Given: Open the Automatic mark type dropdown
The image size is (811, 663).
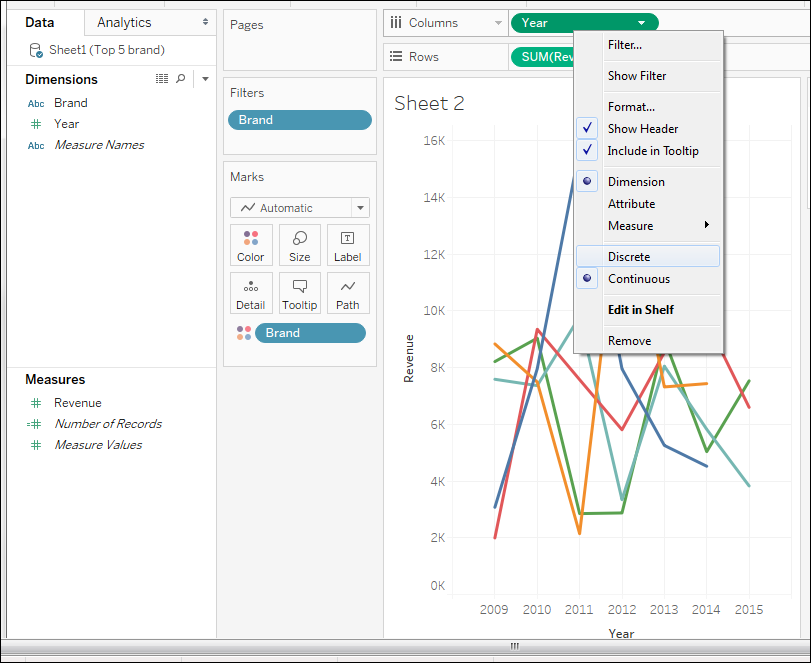Looking at the screenshot, I should pos(299,207).
